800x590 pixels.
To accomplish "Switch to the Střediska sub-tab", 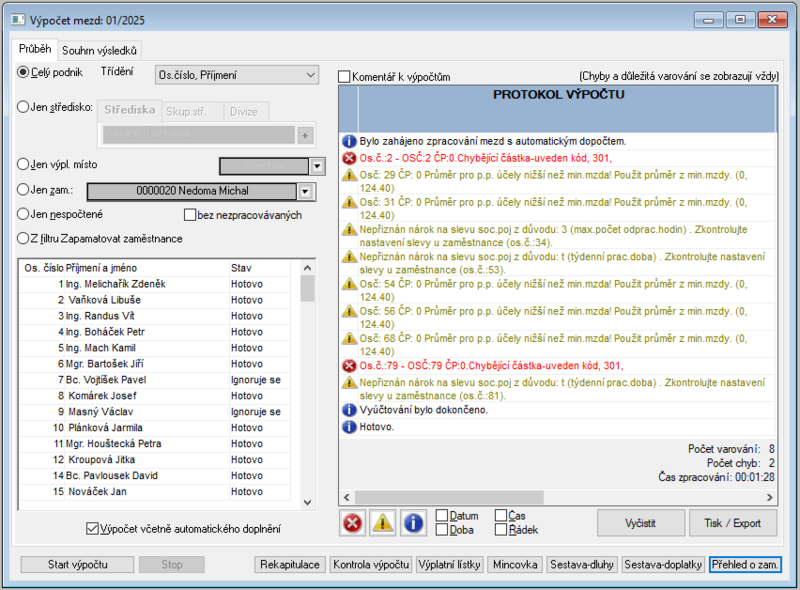I will pos(130,110).
